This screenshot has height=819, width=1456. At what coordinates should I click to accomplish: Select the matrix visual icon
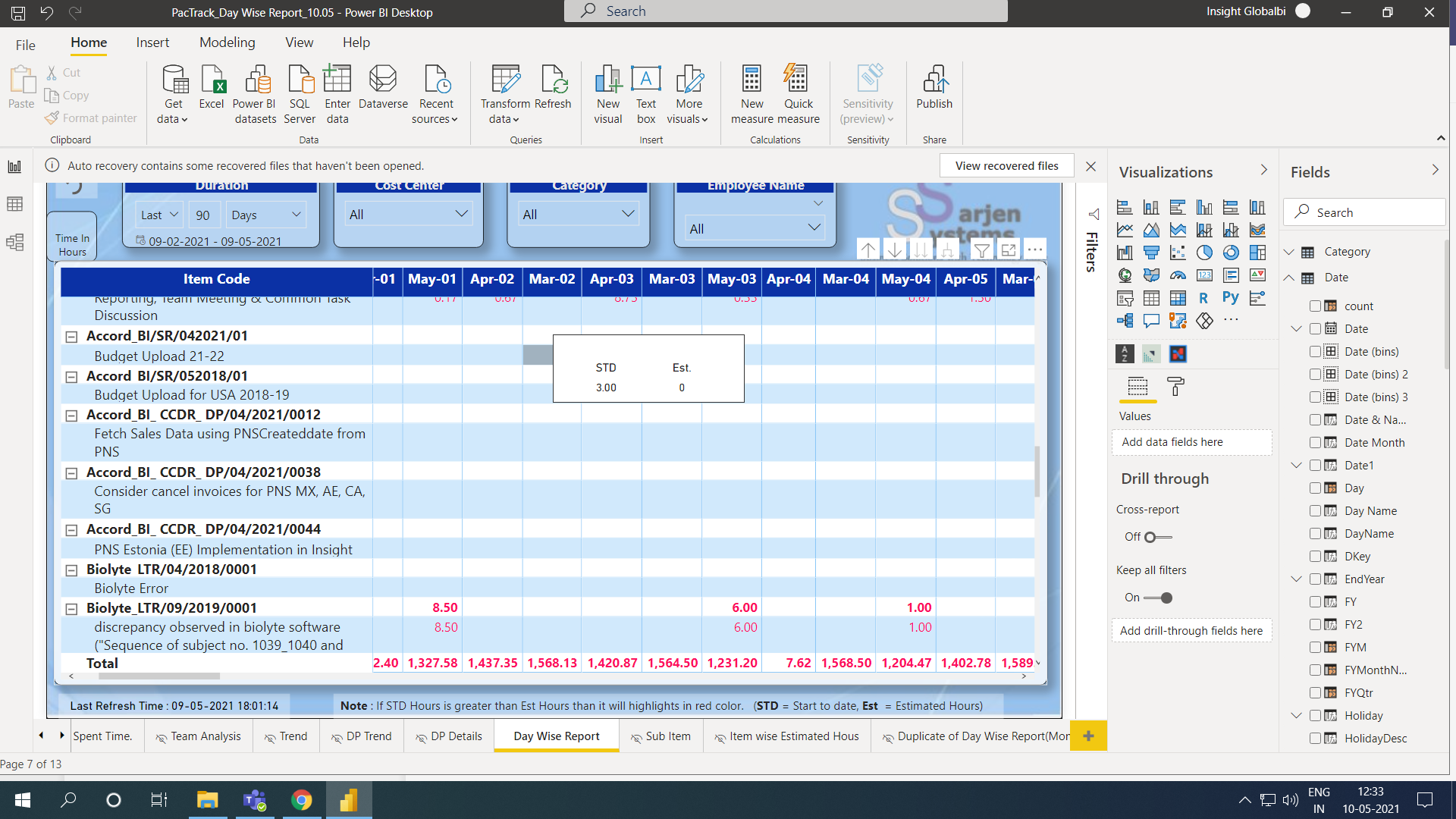(x=1178, y=298)
